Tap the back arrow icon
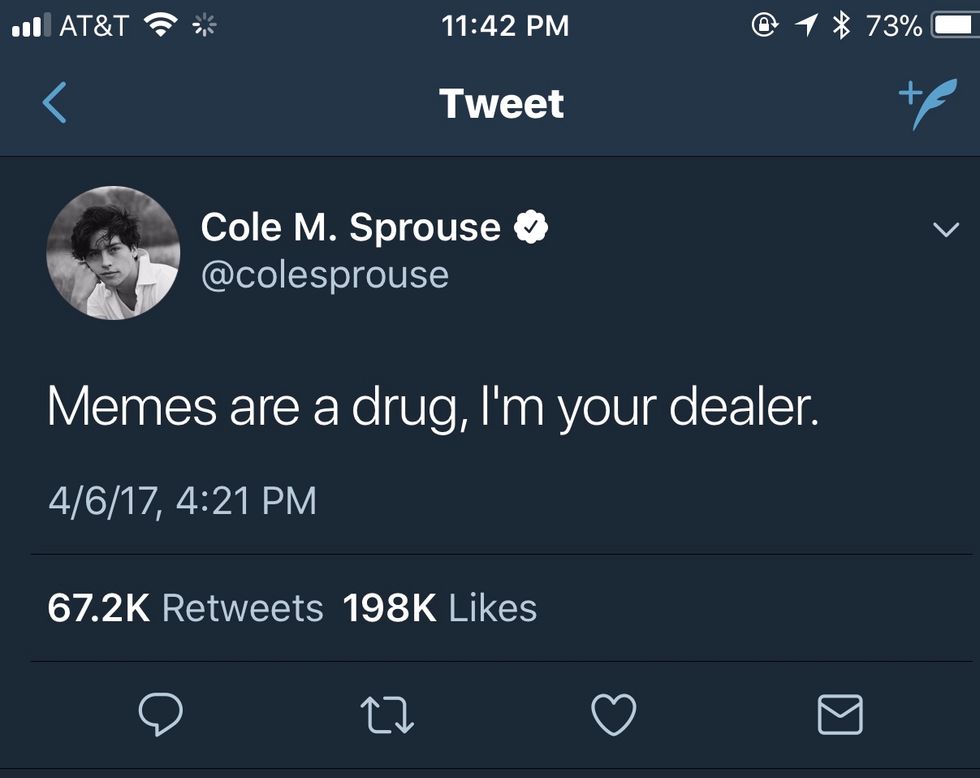 click(55, 103)
